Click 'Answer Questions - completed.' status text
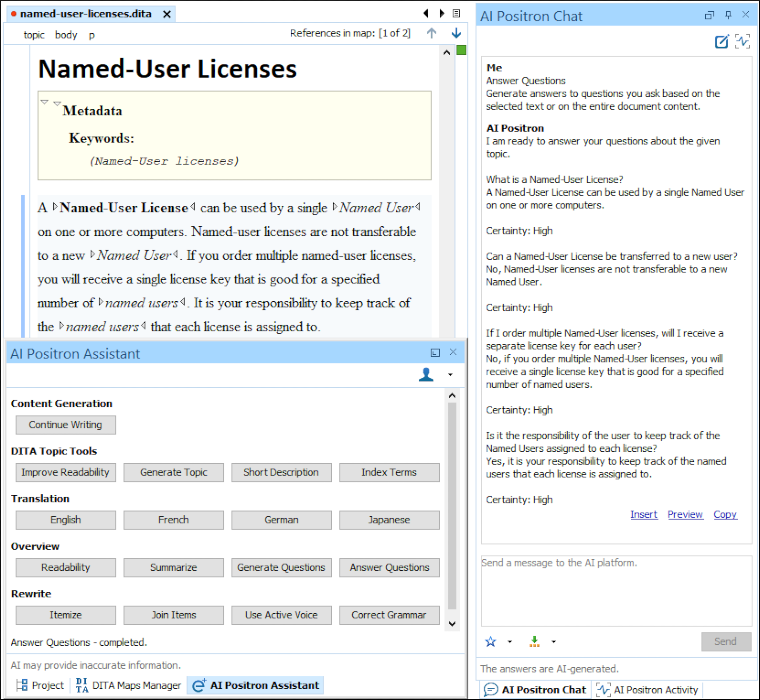The width and height of the screenshot is (760, 700). click(x=79, y=642)
